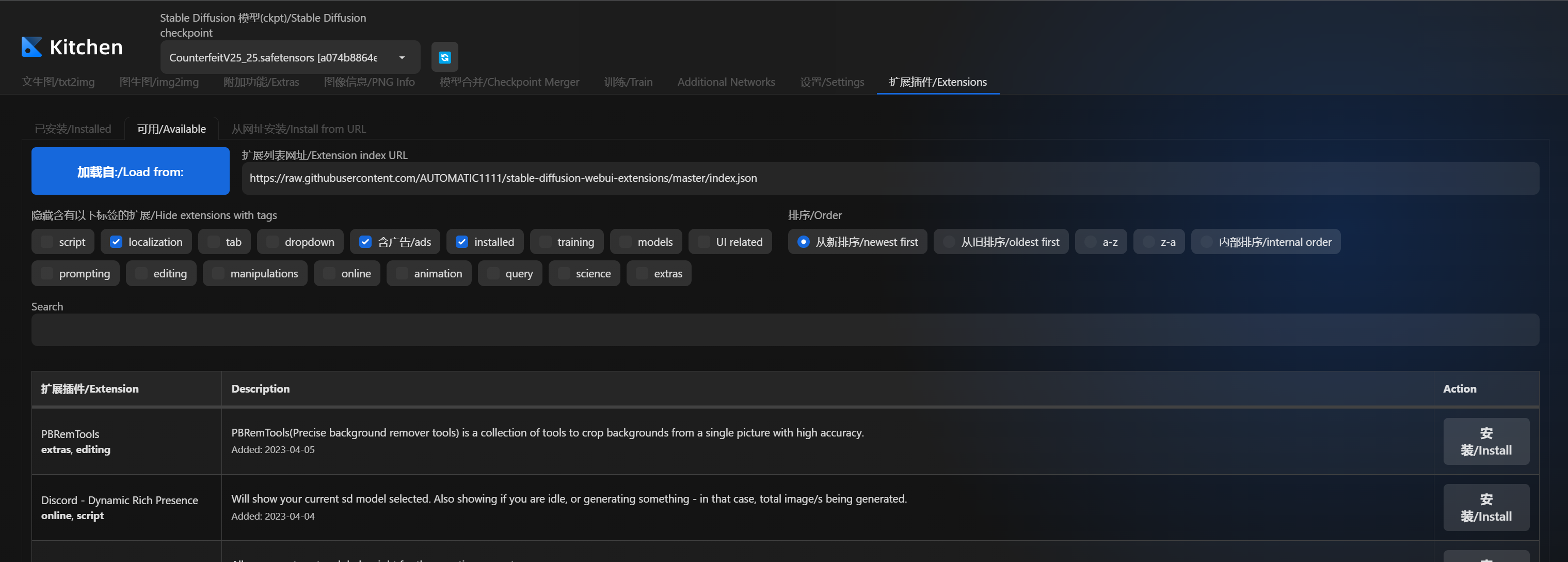Toggle the script tag checkbox
Viewport: 1568px width, 562px height.
click(47, 242)
